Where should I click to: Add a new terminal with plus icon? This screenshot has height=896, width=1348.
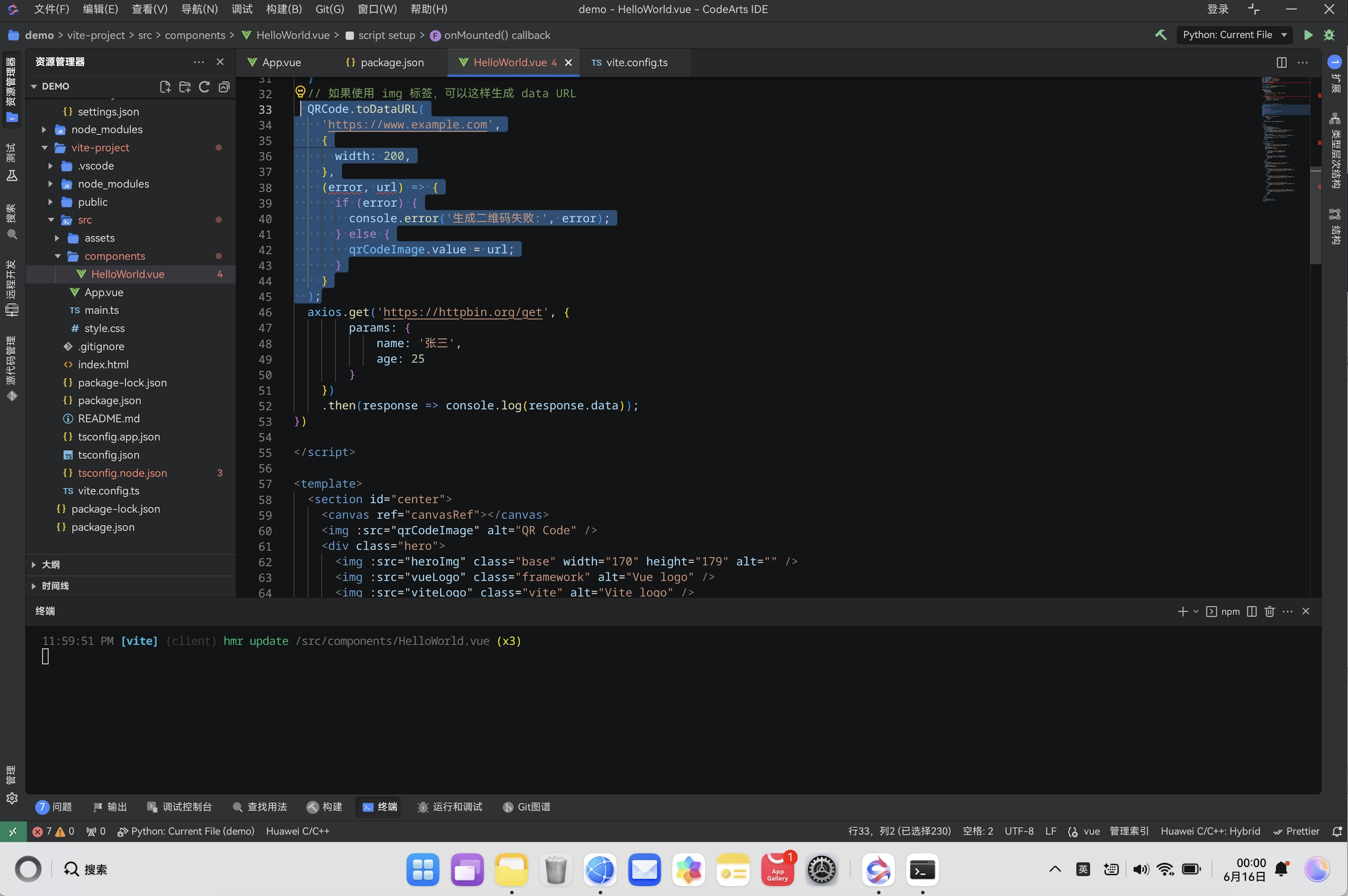[x=1182, y=611]
